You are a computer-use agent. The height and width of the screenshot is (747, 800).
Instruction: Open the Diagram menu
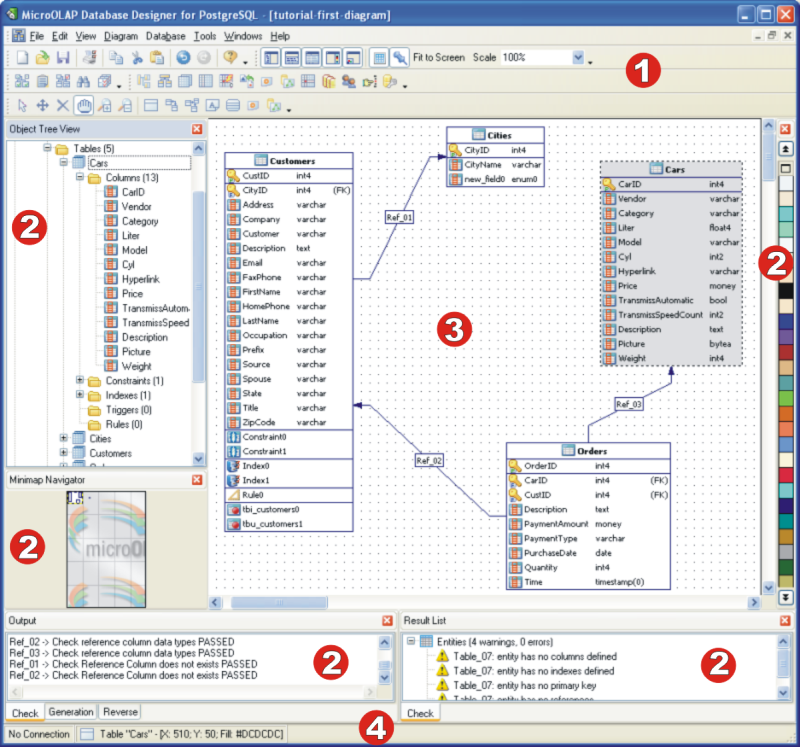click(x=120, y=36)
